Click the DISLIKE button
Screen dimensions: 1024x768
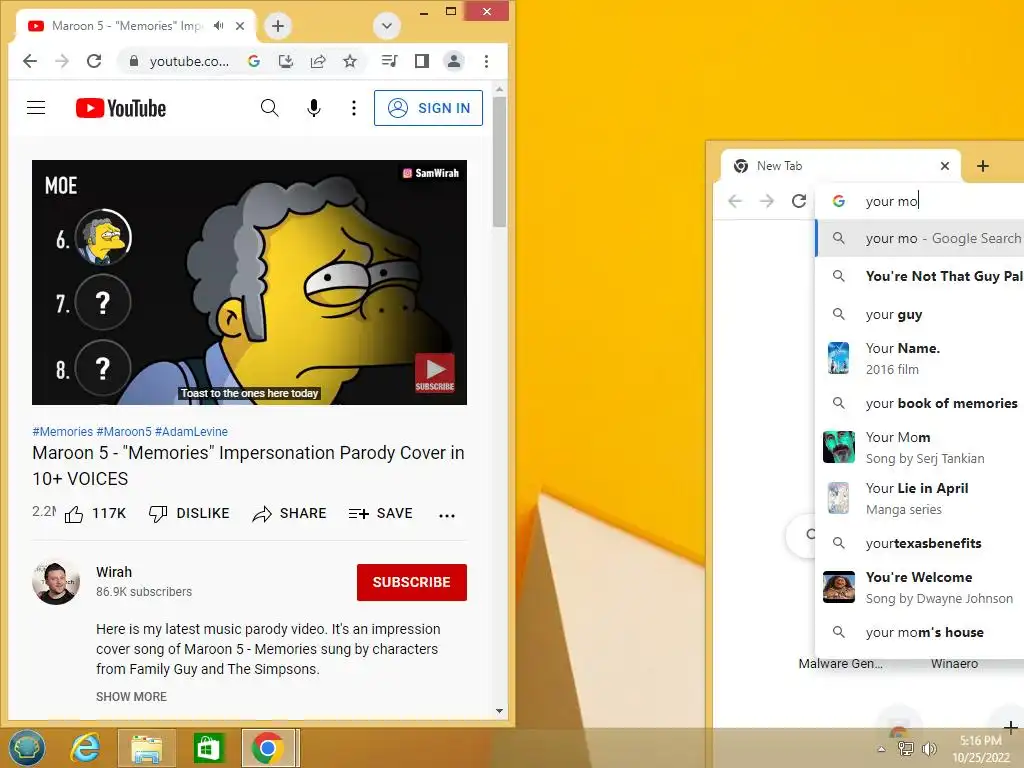pos(189,514)
